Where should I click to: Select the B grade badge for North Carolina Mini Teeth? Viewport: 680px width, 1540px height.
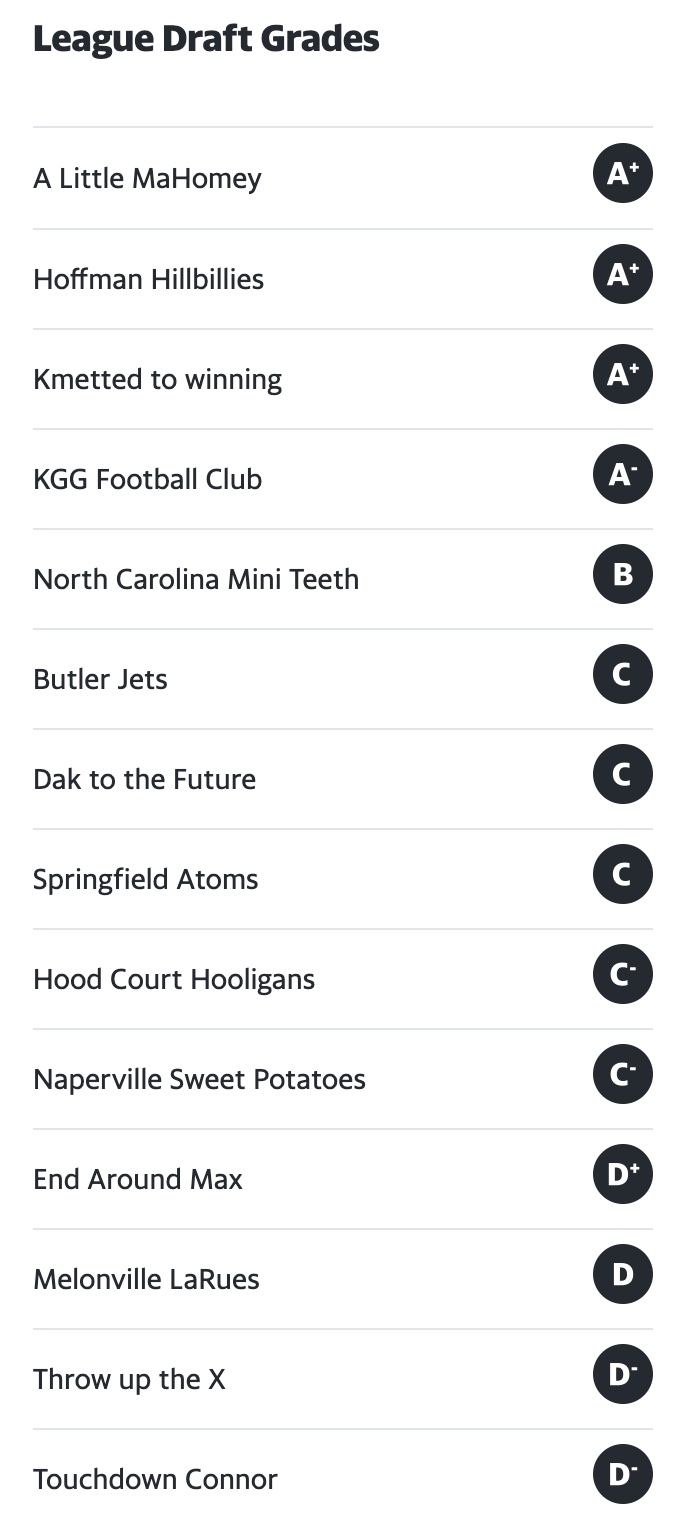[622, 574]
